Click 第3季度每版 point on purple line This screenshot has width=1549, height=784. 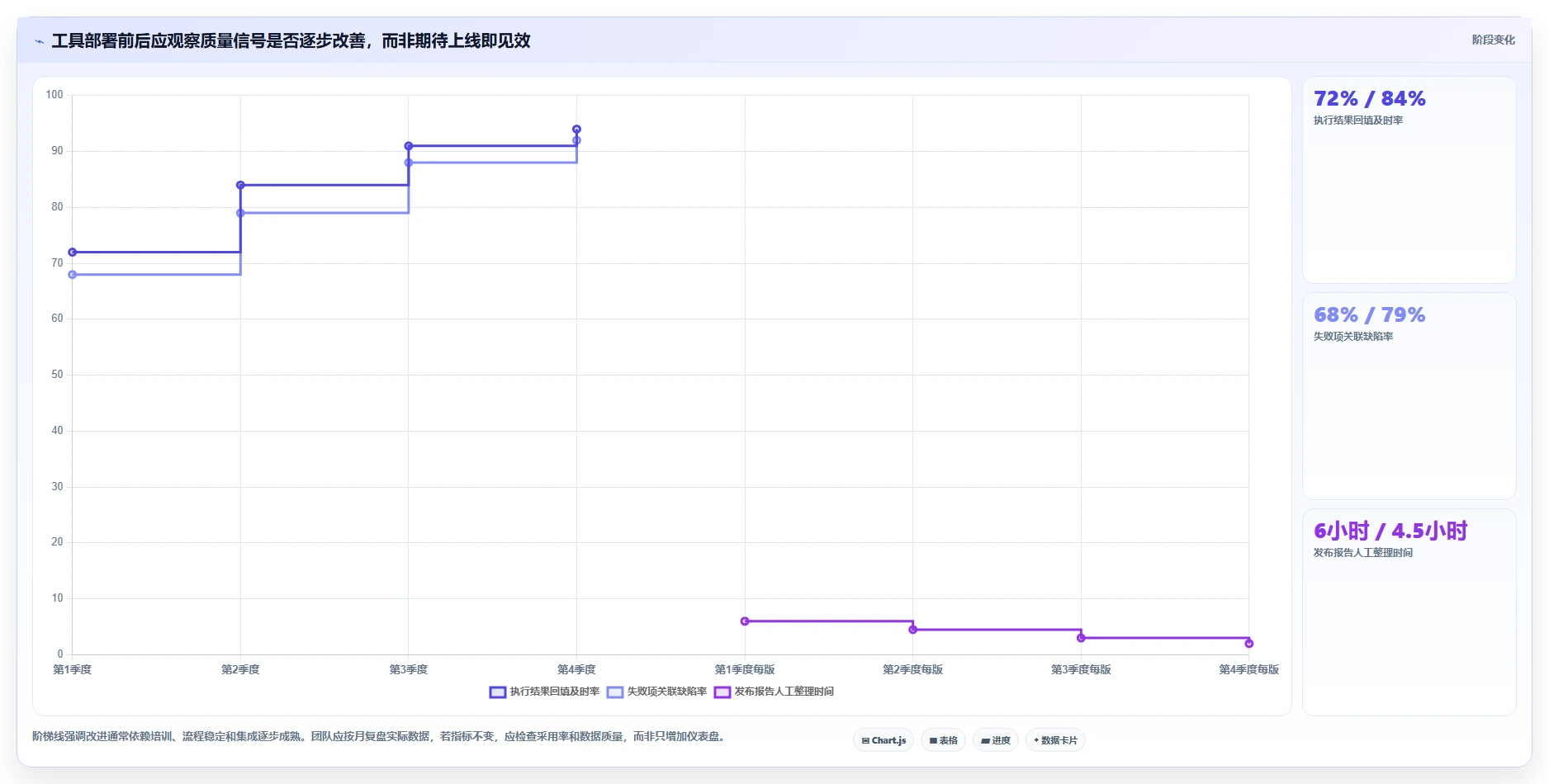pyautogui.click(x=1081, y=638)
